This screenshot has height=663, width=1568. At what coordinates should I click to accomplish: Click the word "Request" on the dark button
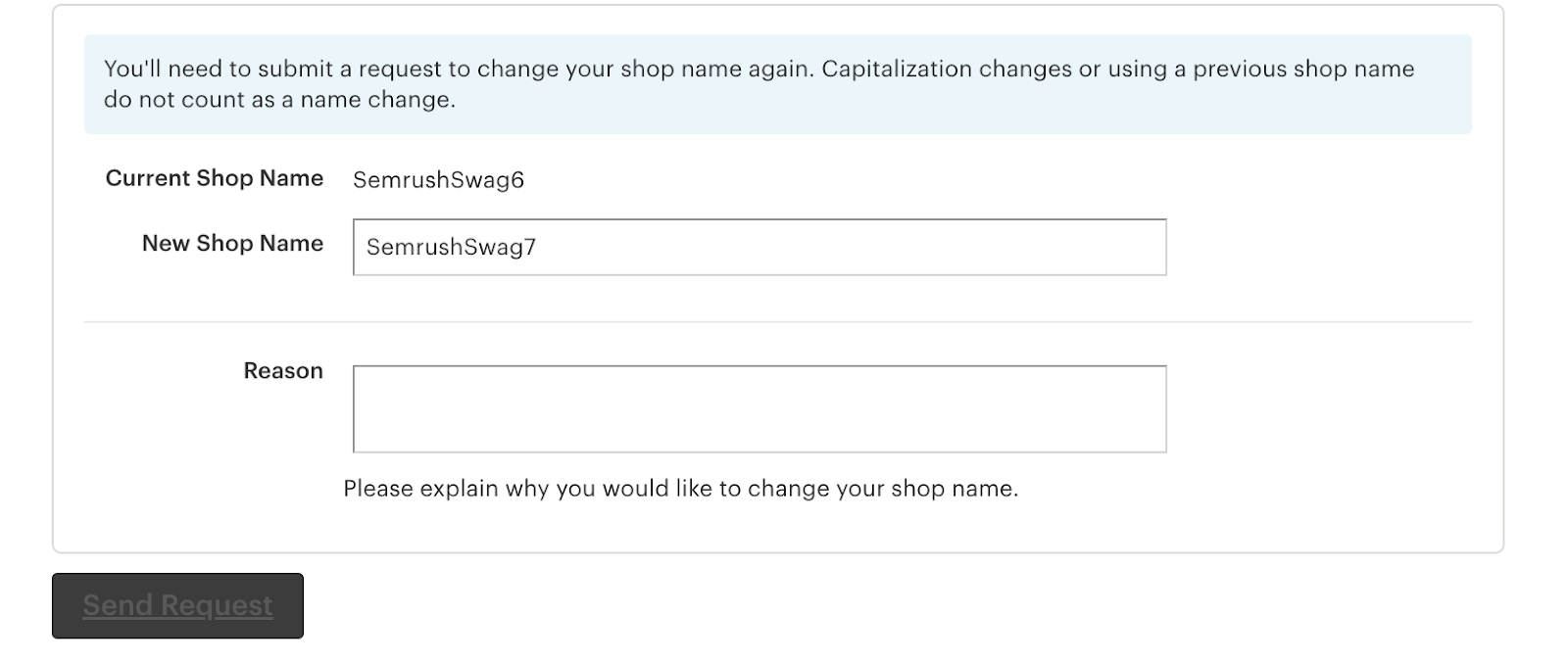pos(221,605)
